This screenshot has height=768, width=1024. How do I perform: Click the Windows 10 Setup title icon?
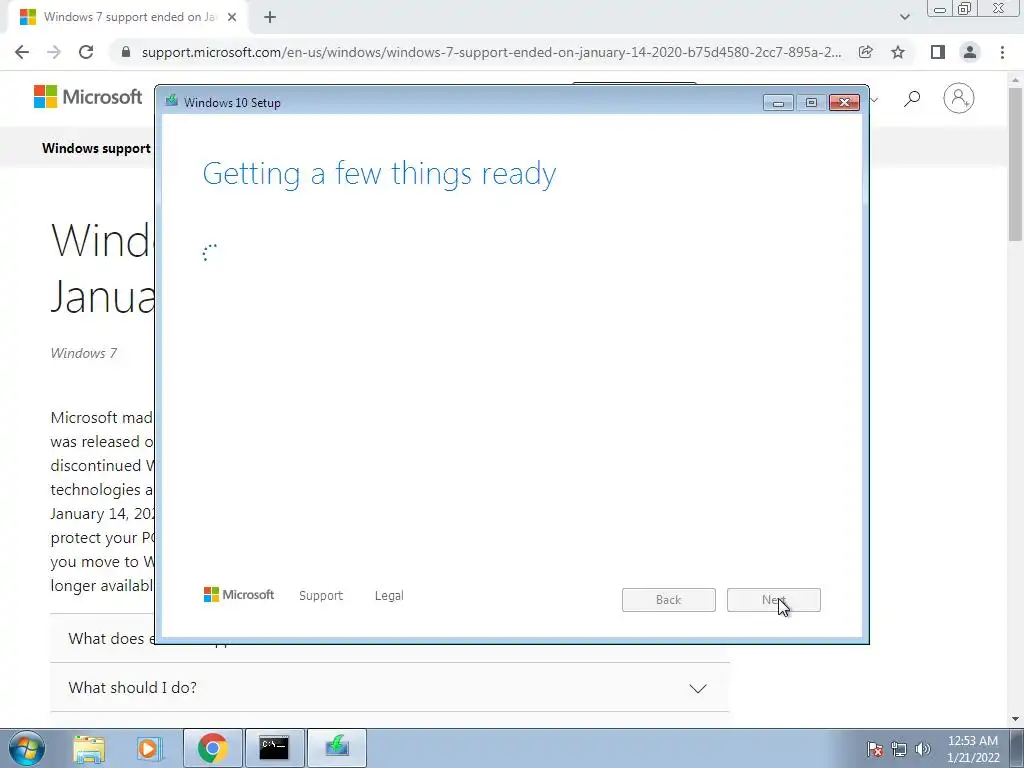pyautogui.click(x=172, y=101)
